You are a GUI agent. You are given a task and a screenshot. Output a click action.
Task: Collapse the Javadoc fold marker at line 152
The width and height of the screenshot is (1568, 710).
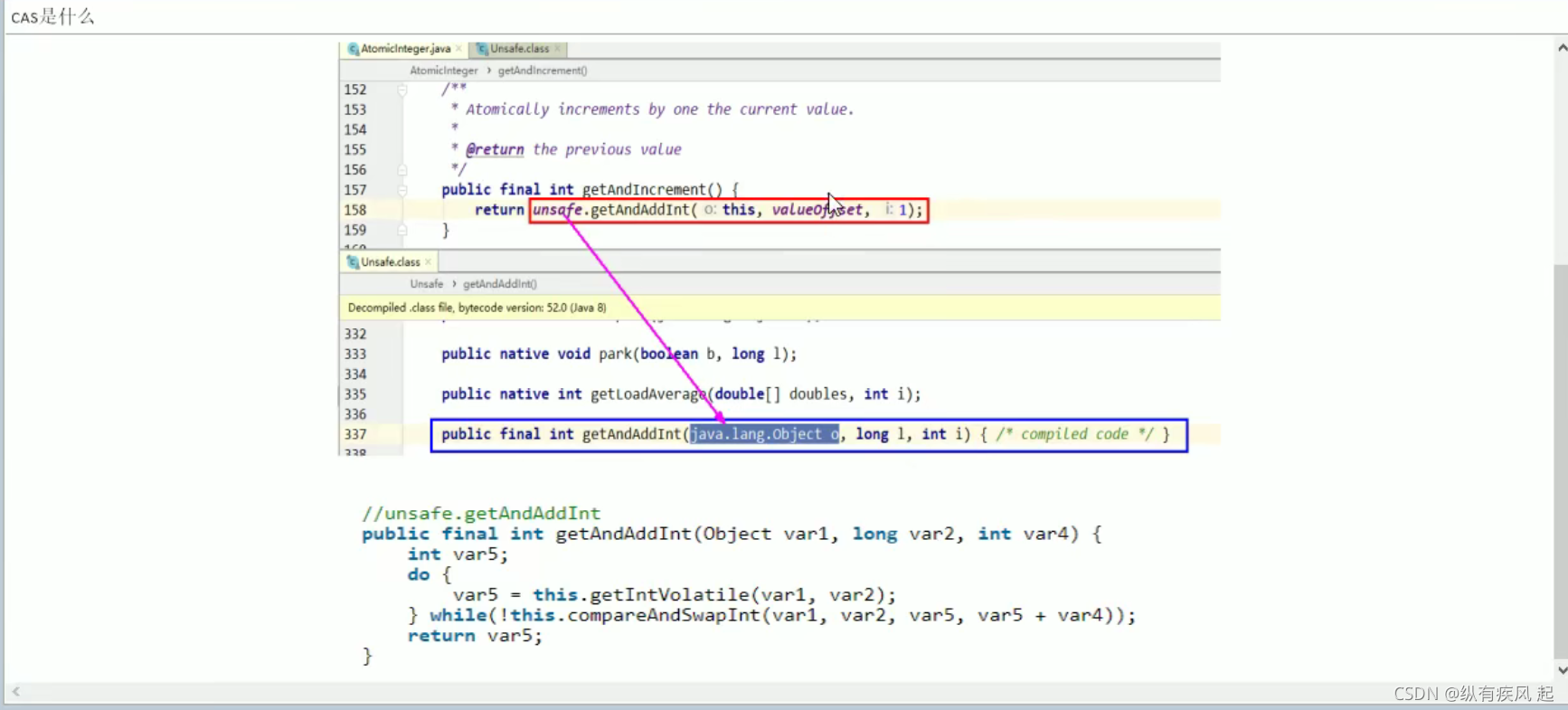pyautogui.click(x=402, y=90)
